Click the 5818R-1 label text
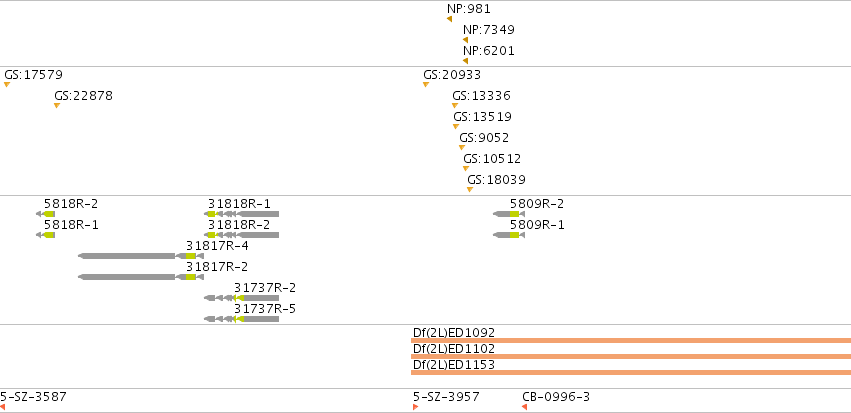 click(x=71, y=225)
